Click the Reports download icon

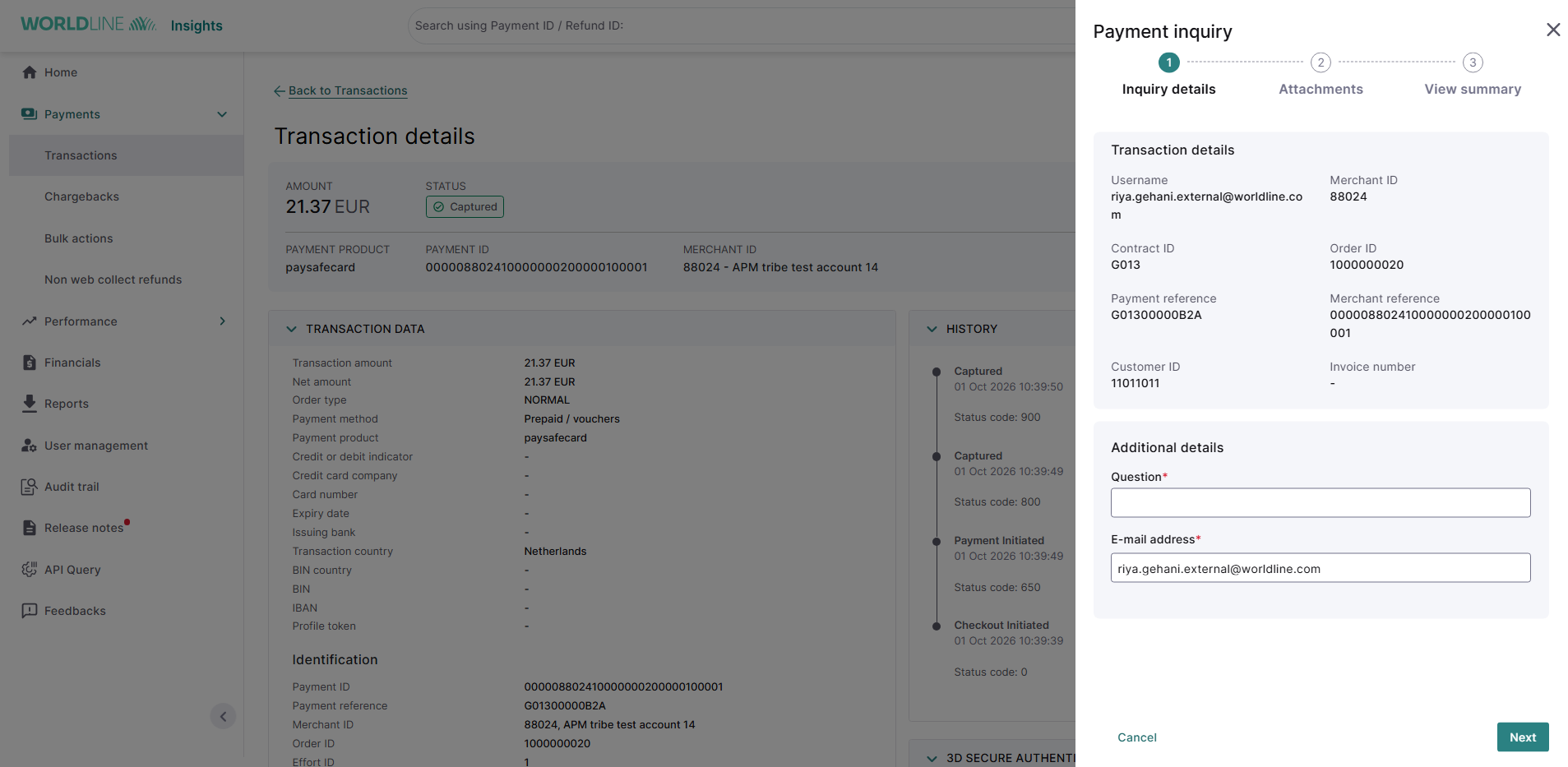click(x=30, y=403)
